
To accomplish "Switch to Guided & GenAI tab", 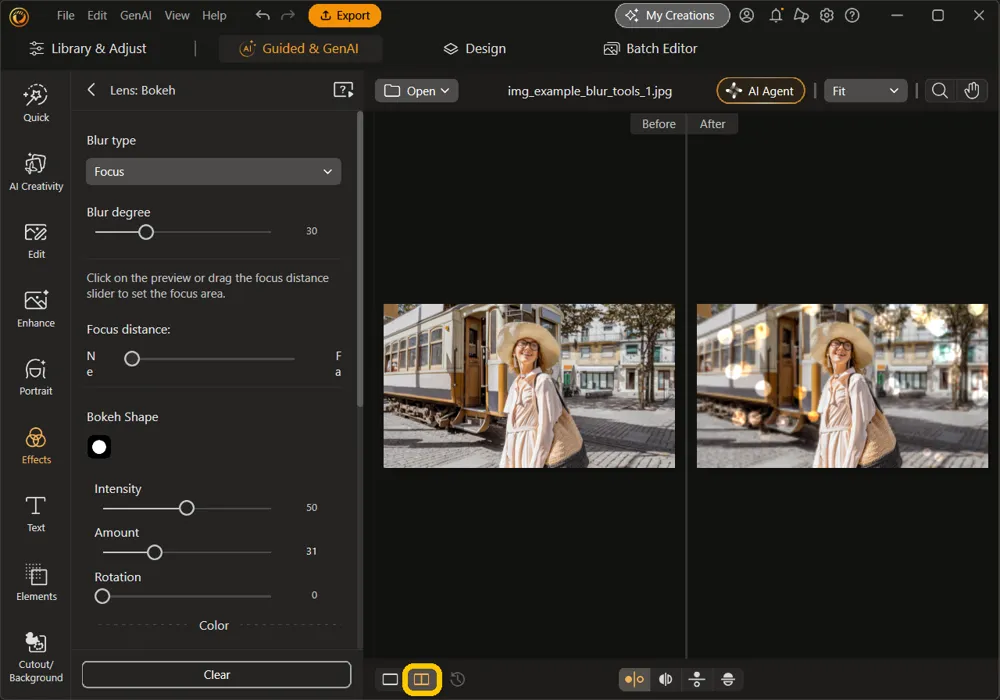I will coord(300,48).
